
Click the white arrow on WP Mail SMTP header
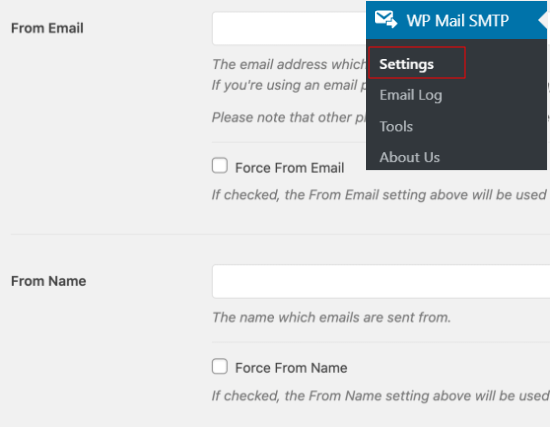pyautogui.click(x=543, y=20)
